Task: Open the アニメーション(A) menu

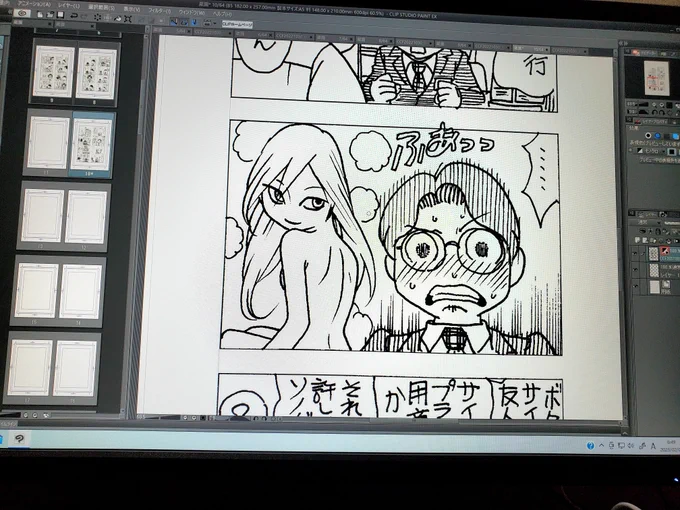Action: tap(34, 4)
